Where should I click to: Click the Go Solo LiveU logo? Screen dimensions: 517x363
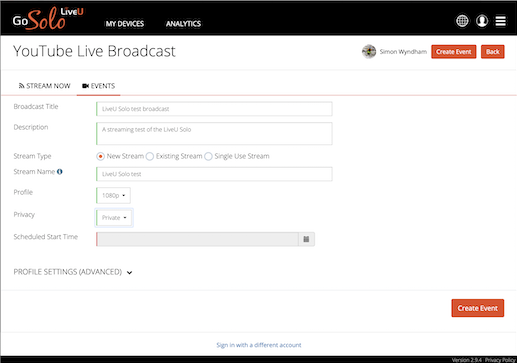48,19
